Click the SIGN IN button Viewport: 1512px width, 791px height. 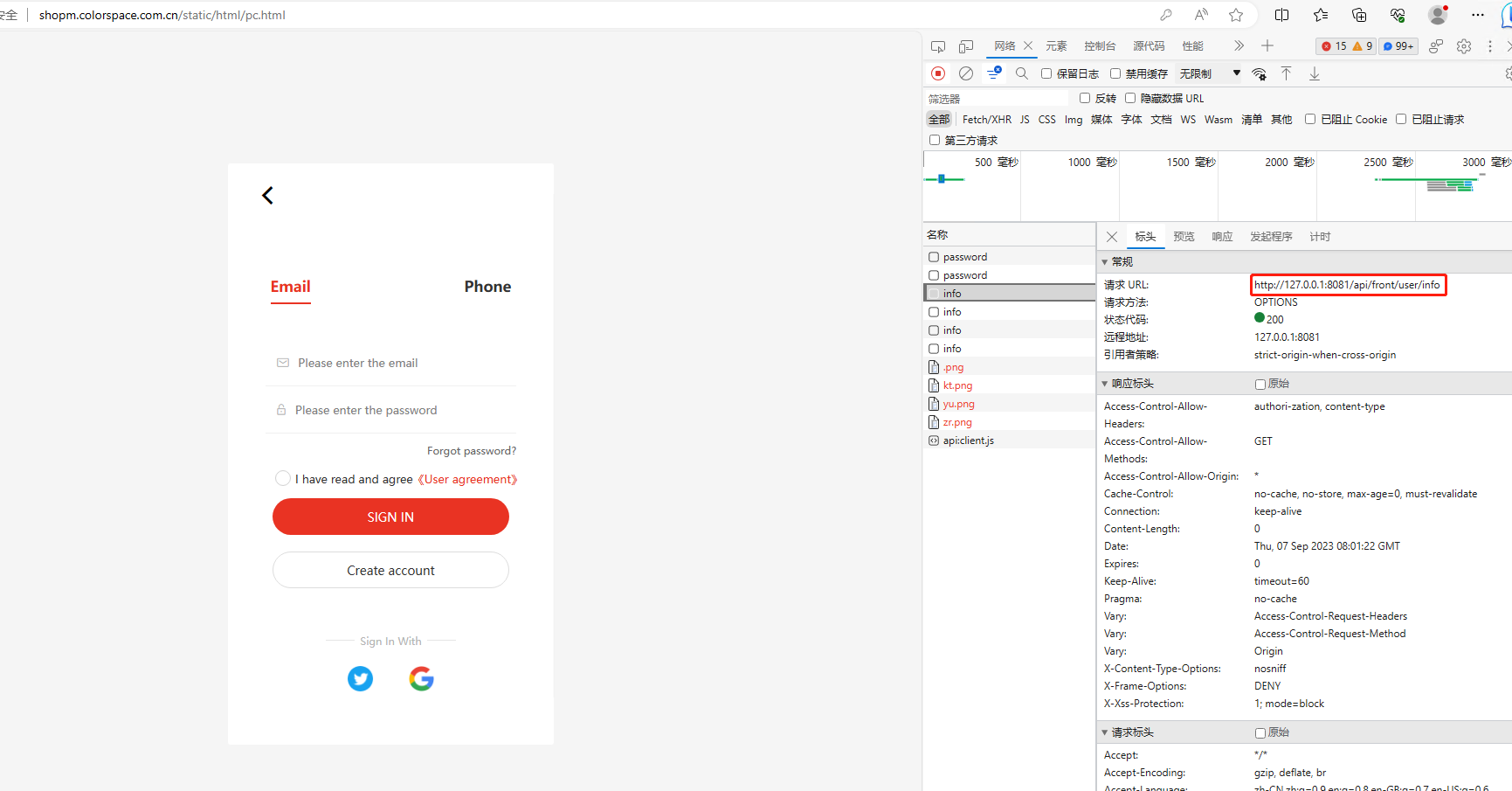(x=390, y=517)
